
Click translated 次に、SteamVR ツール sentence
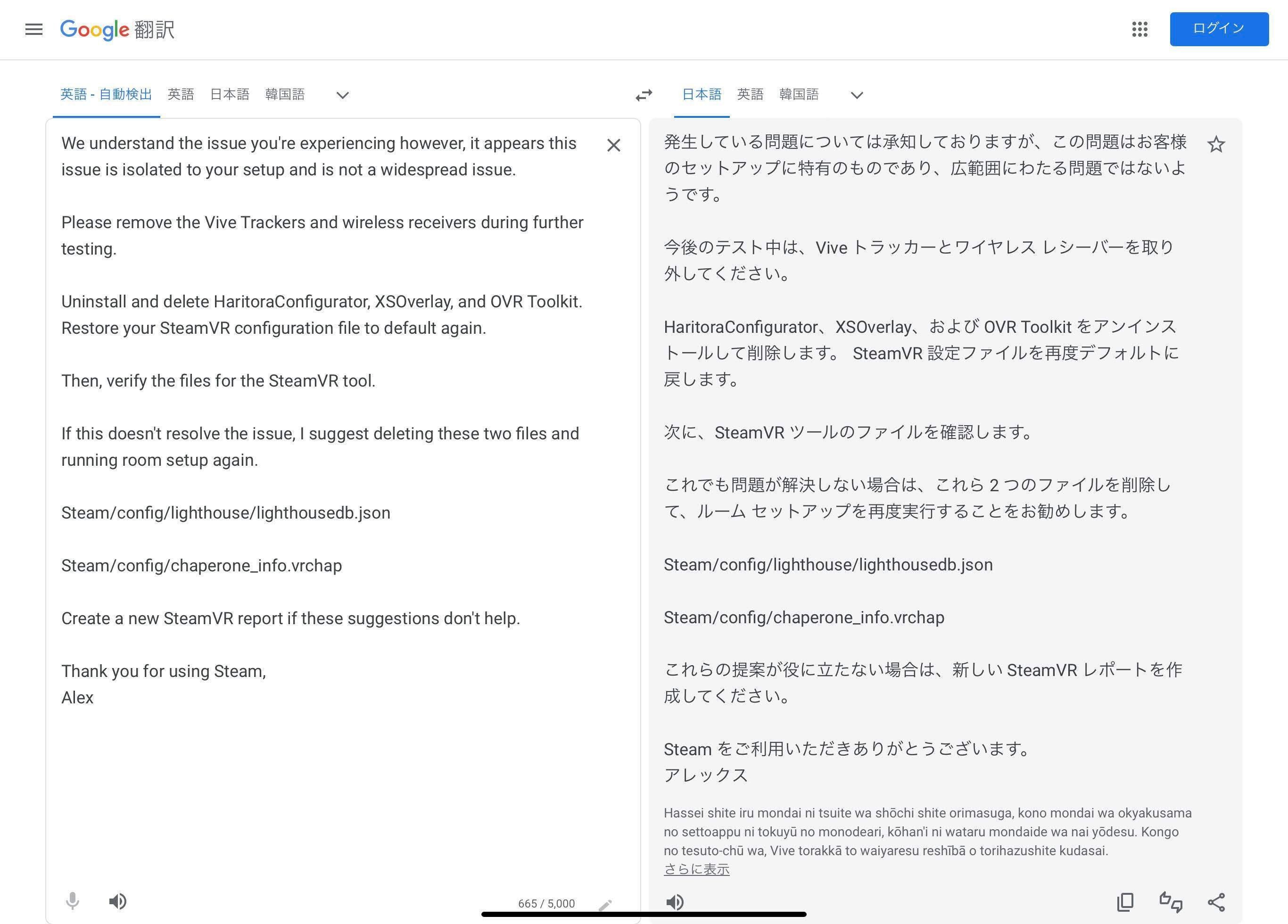click(x=849, y=432)
